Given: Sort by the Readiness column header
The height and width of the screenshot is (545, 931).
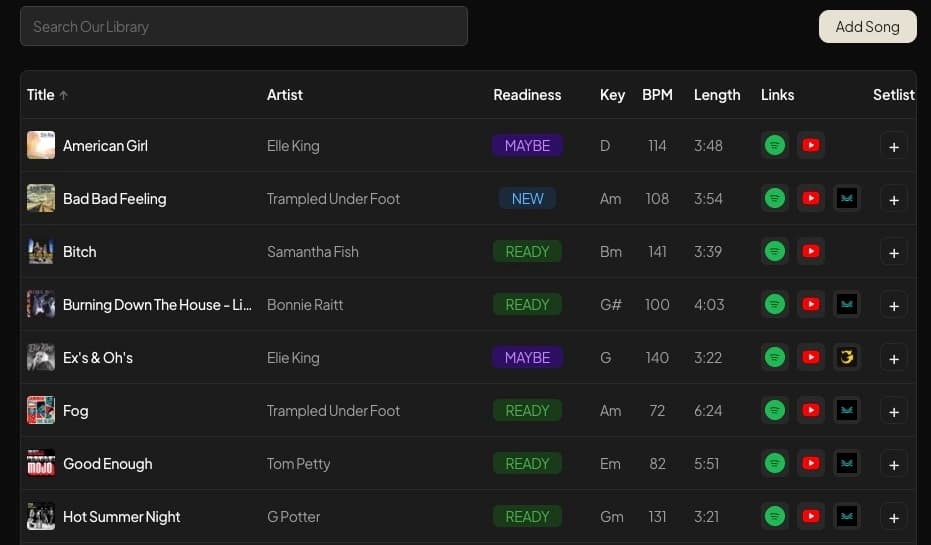Looking at the screenshot, I should click(x=527, y=95).
